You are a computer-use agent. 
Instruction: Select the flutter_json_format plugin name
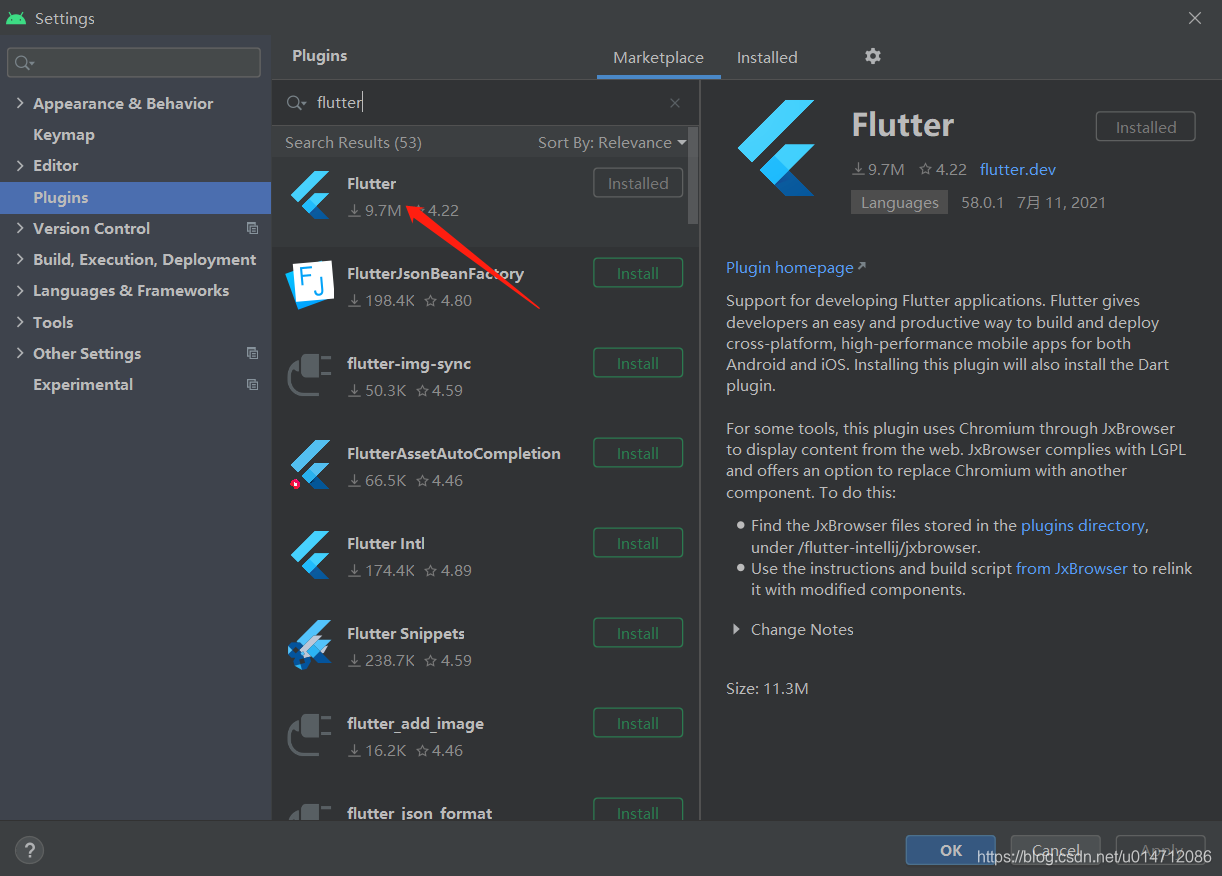[419, 812]
